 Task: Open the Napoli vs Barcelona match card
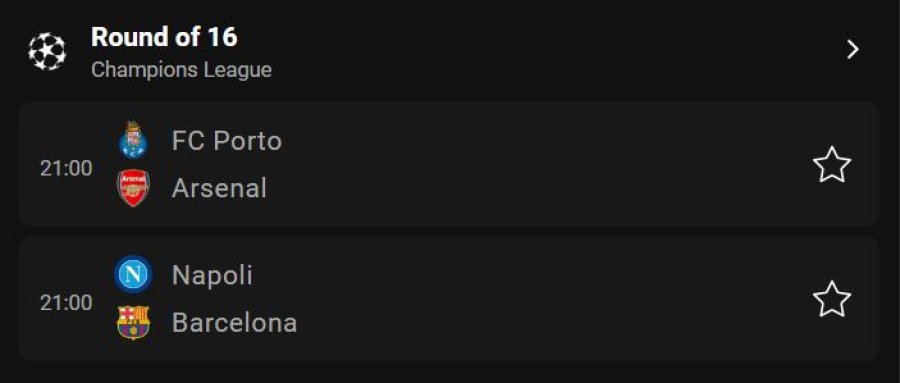448,299
